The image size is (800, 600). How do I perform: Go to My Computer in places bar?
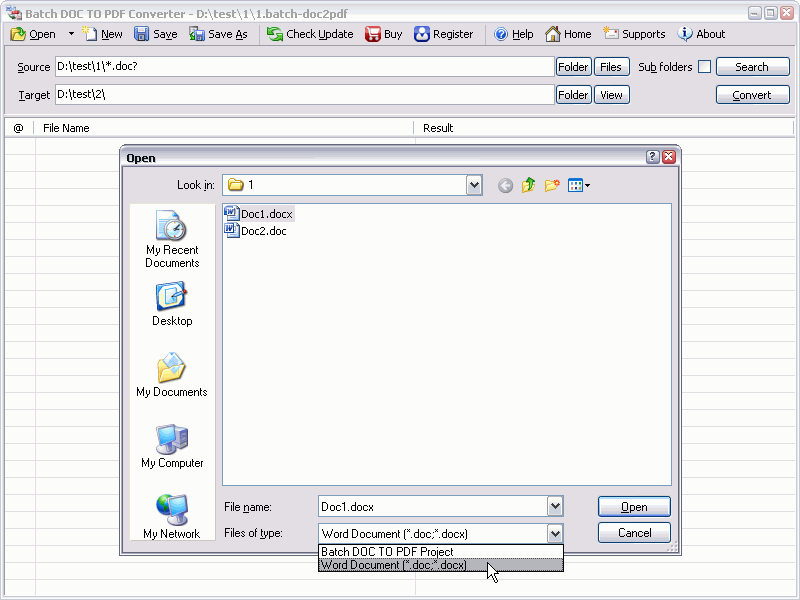172,446
